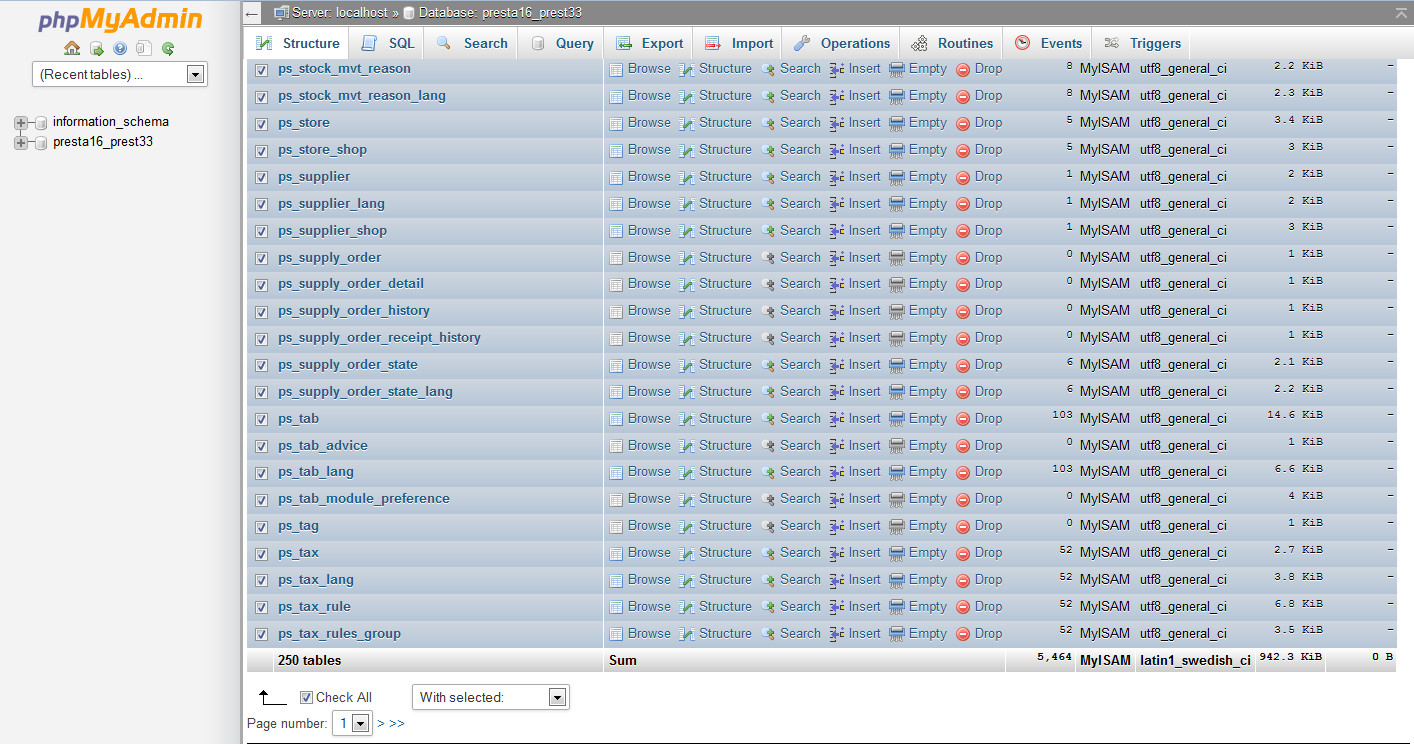This screenshot has width=1414, height=749.
Task: Click the collapse navigation panel arrow icon
Action: coord(253,14)
